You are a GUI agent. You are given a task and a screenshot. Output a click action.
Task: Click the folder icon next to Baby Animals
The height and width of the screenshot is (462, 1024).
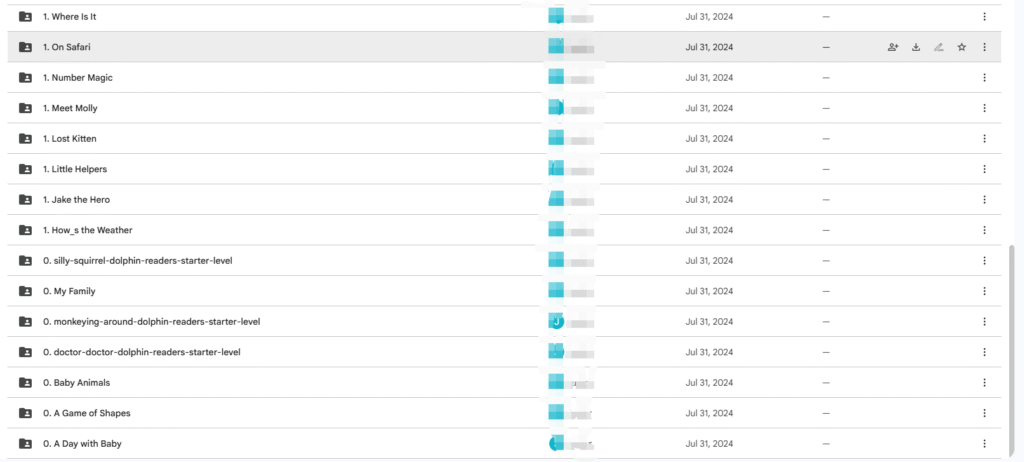(25, 382)
